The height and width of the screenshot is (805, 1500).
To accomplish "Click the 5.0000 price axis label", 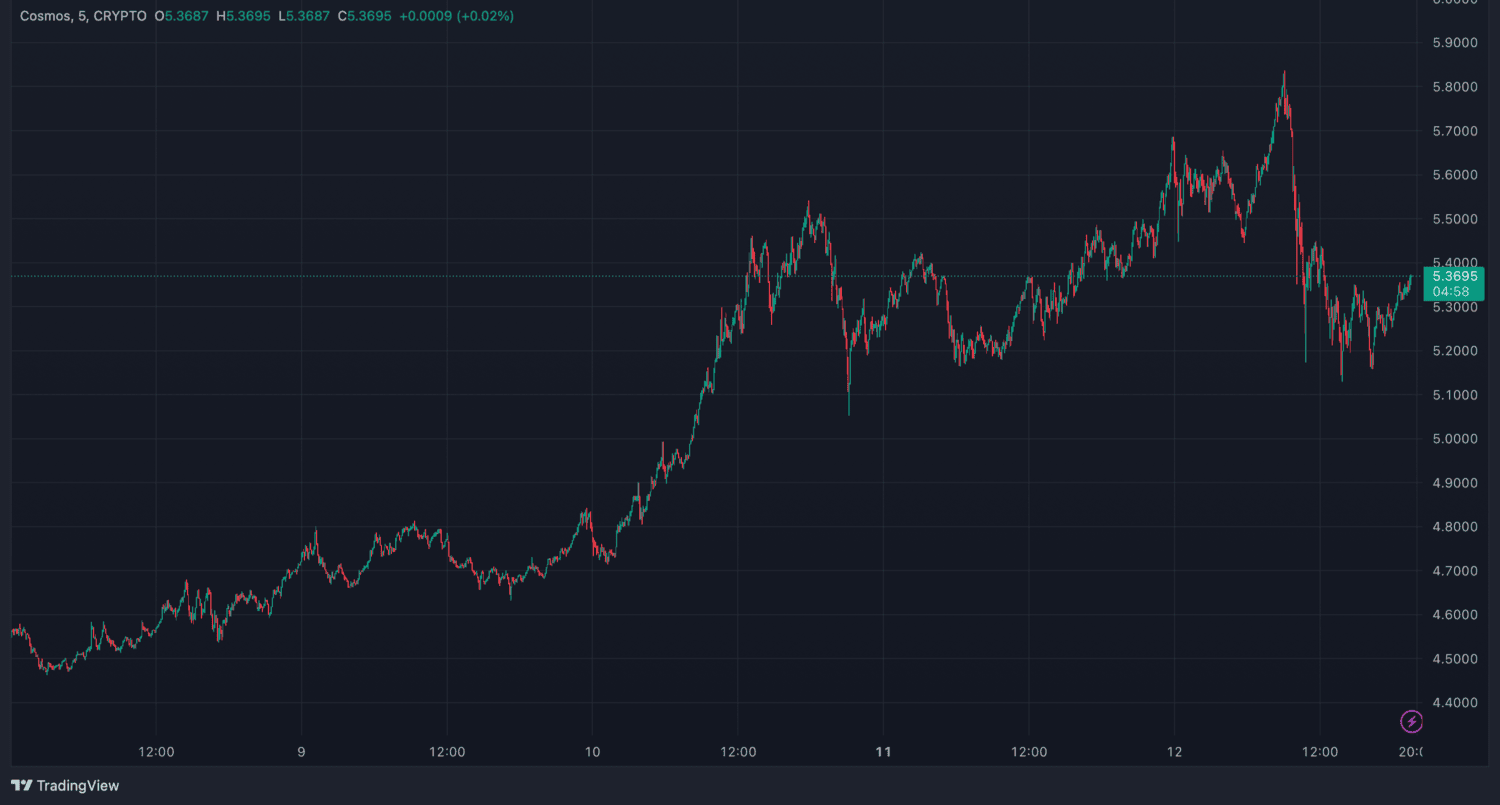I will (1455, 439).
